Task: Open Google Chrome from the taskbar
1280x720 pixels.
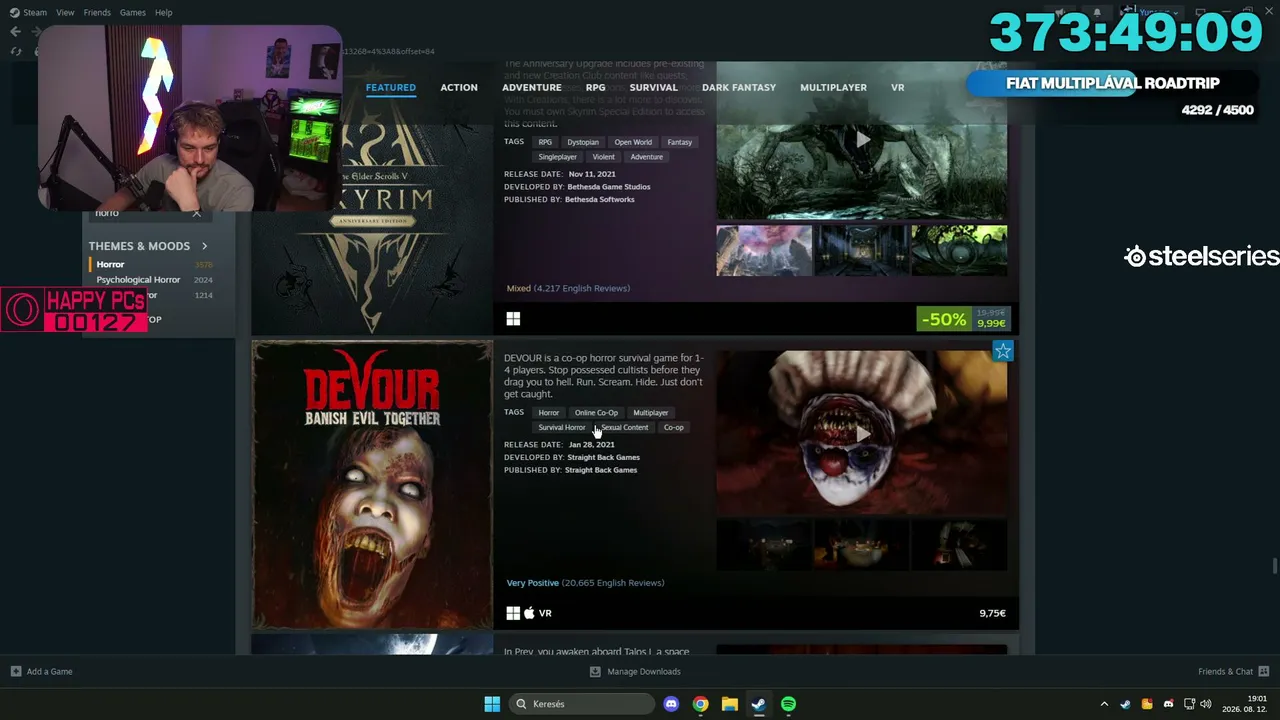Action: pyautogui.click(x=700, y=704)
